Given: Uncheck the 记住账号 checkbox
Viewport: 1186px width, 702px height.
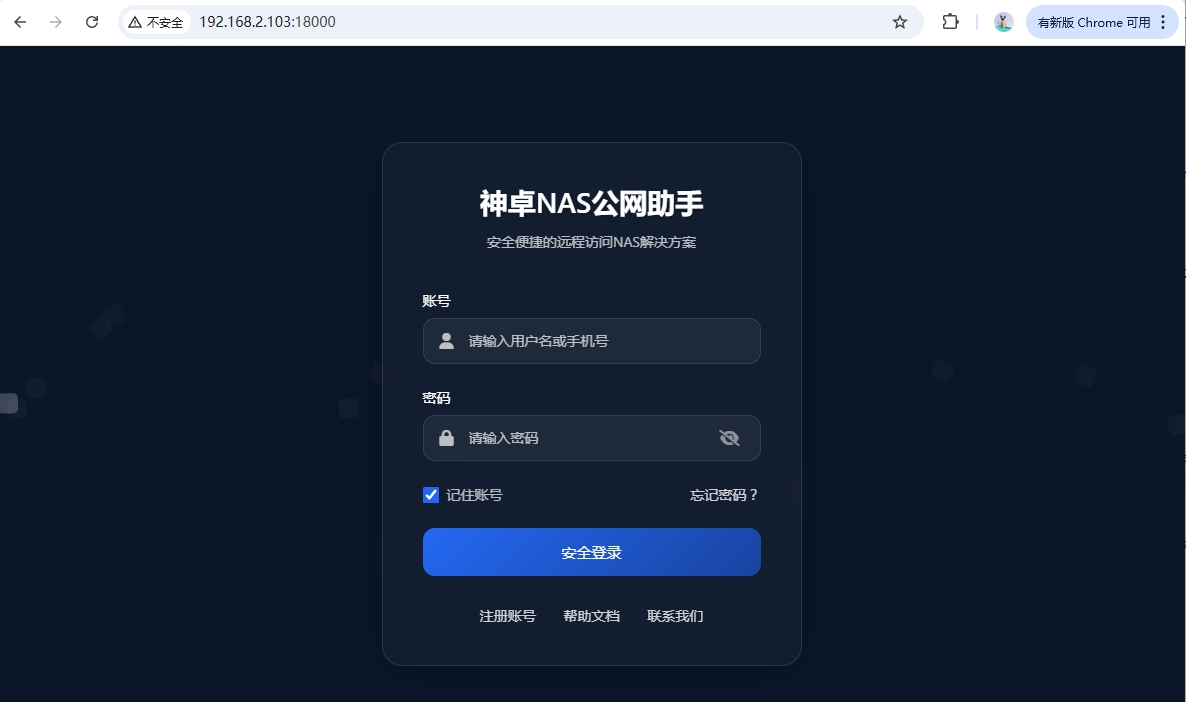Looking at the screenshot, I should (x=431, y=495).
